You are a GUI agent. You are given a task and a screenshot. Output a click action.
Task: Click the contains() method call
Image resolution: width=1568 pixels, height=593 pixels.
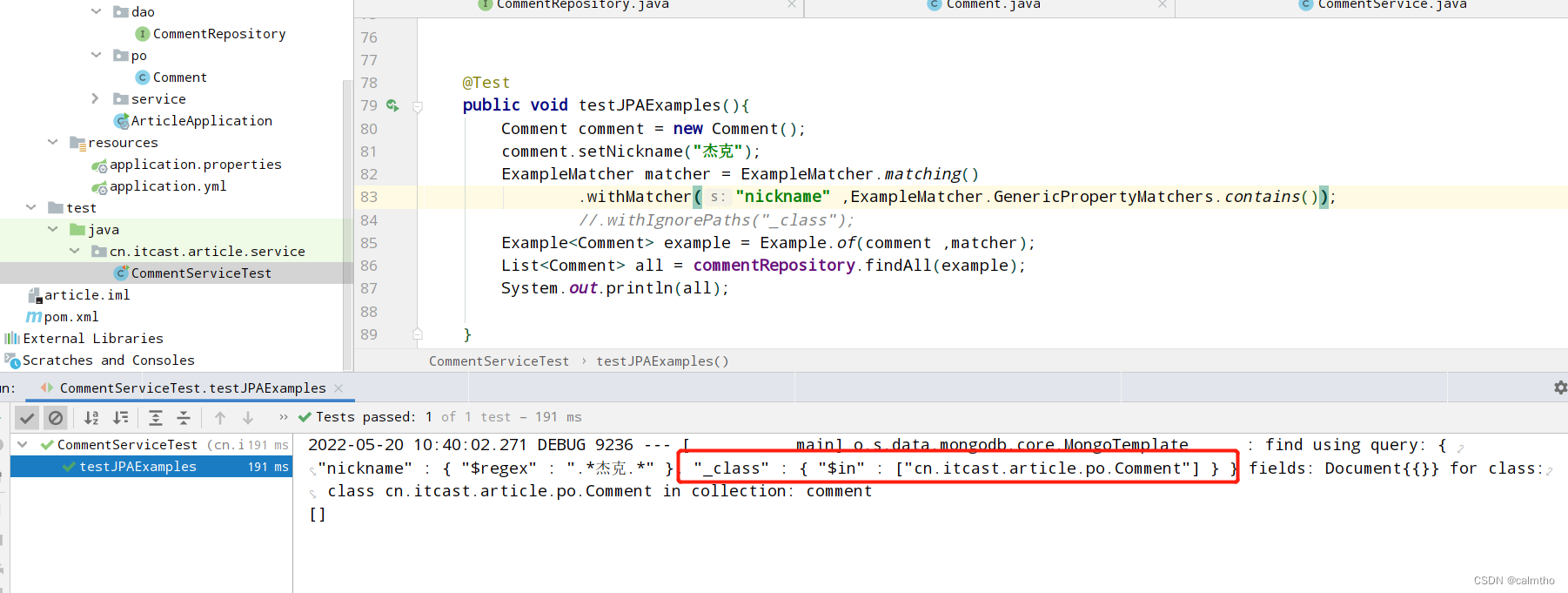(x=1271, y=197)
